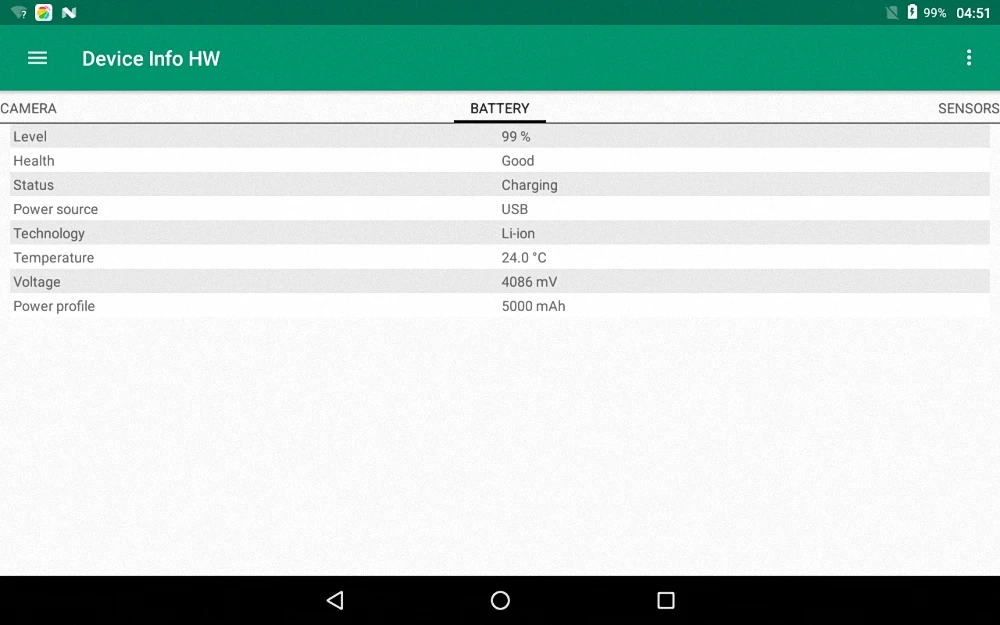This screenshot has height=625, width=1000.
Task: Open the three-dot overflow menu
Action: pos(969,58)
